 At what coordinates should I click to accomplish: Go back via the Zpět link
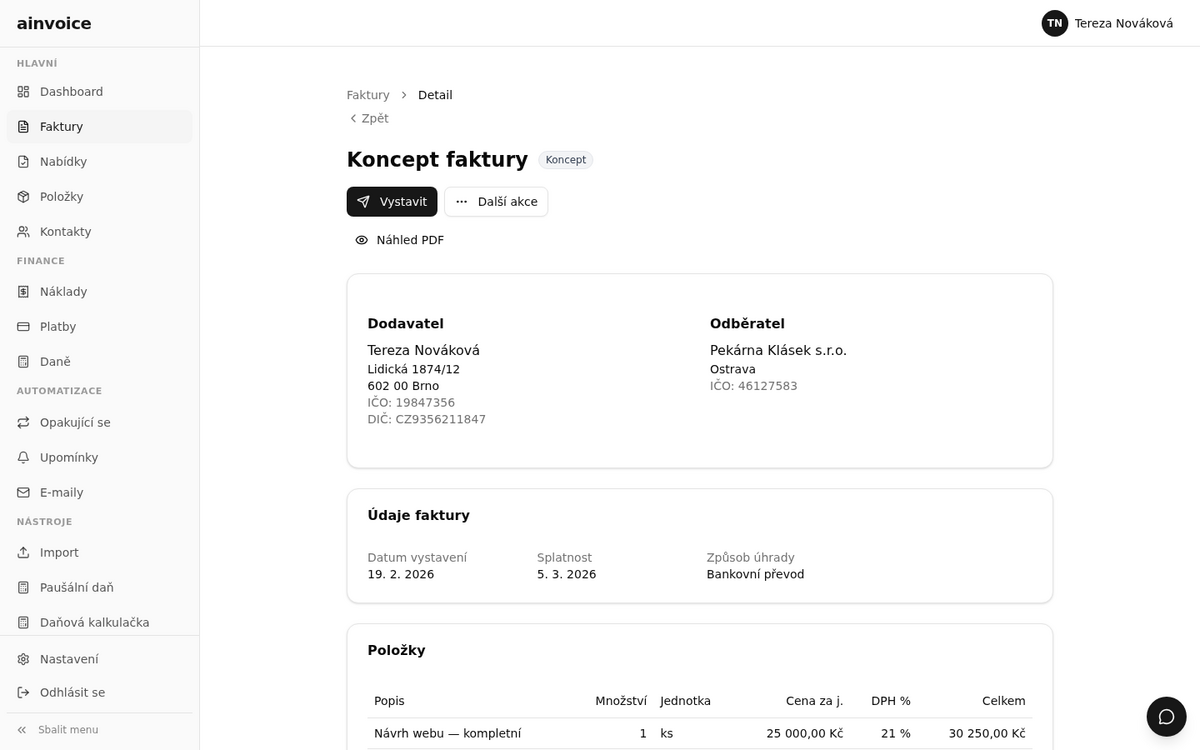[x=368, y=119]
